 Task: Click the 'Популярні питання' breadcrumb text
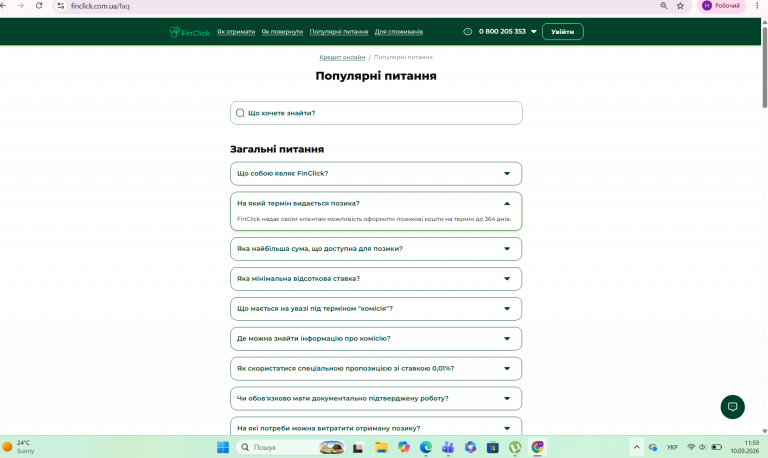pyautogui.click(x=403, y=57)
